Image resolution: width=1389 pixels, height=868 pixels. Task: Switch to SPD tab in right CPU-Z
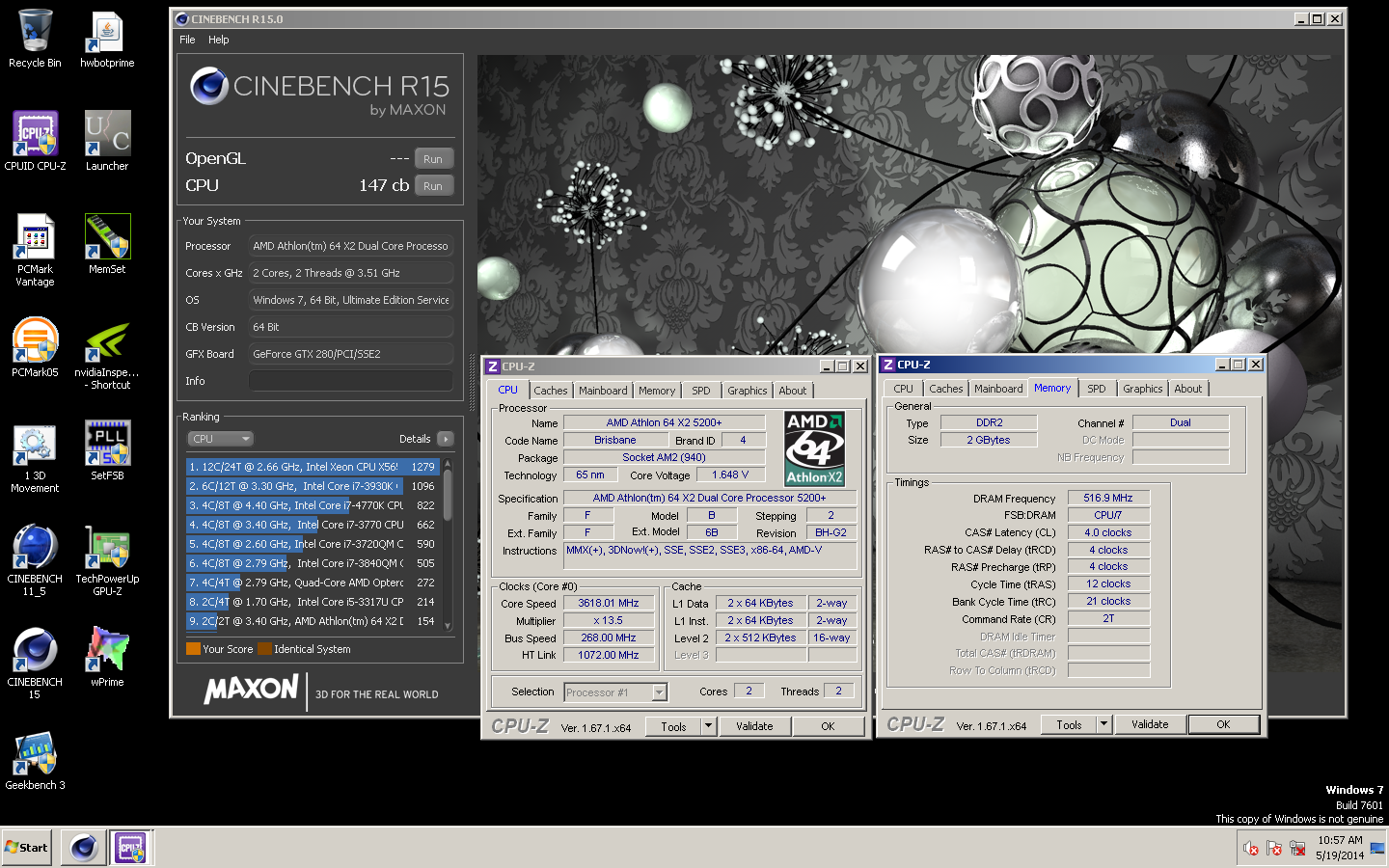coord(1097,389)
